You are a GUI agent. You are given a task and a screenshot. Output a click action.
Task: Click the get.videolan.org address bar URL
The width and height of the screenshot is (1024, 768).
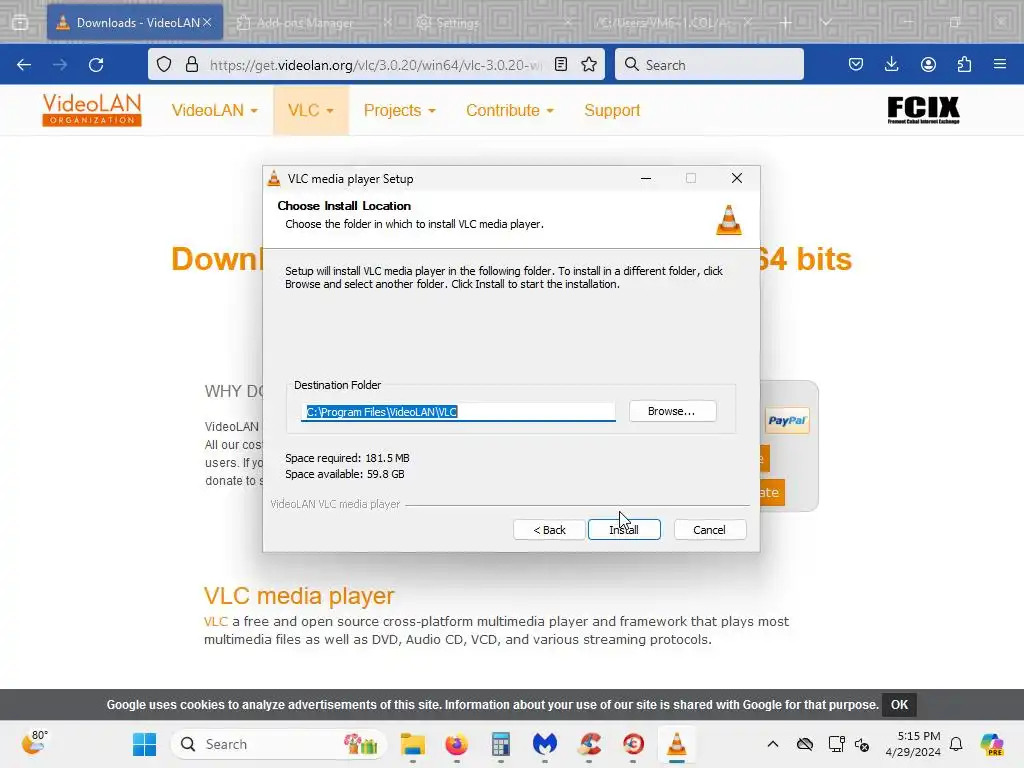pyautogui.click(x=376, y=65)
